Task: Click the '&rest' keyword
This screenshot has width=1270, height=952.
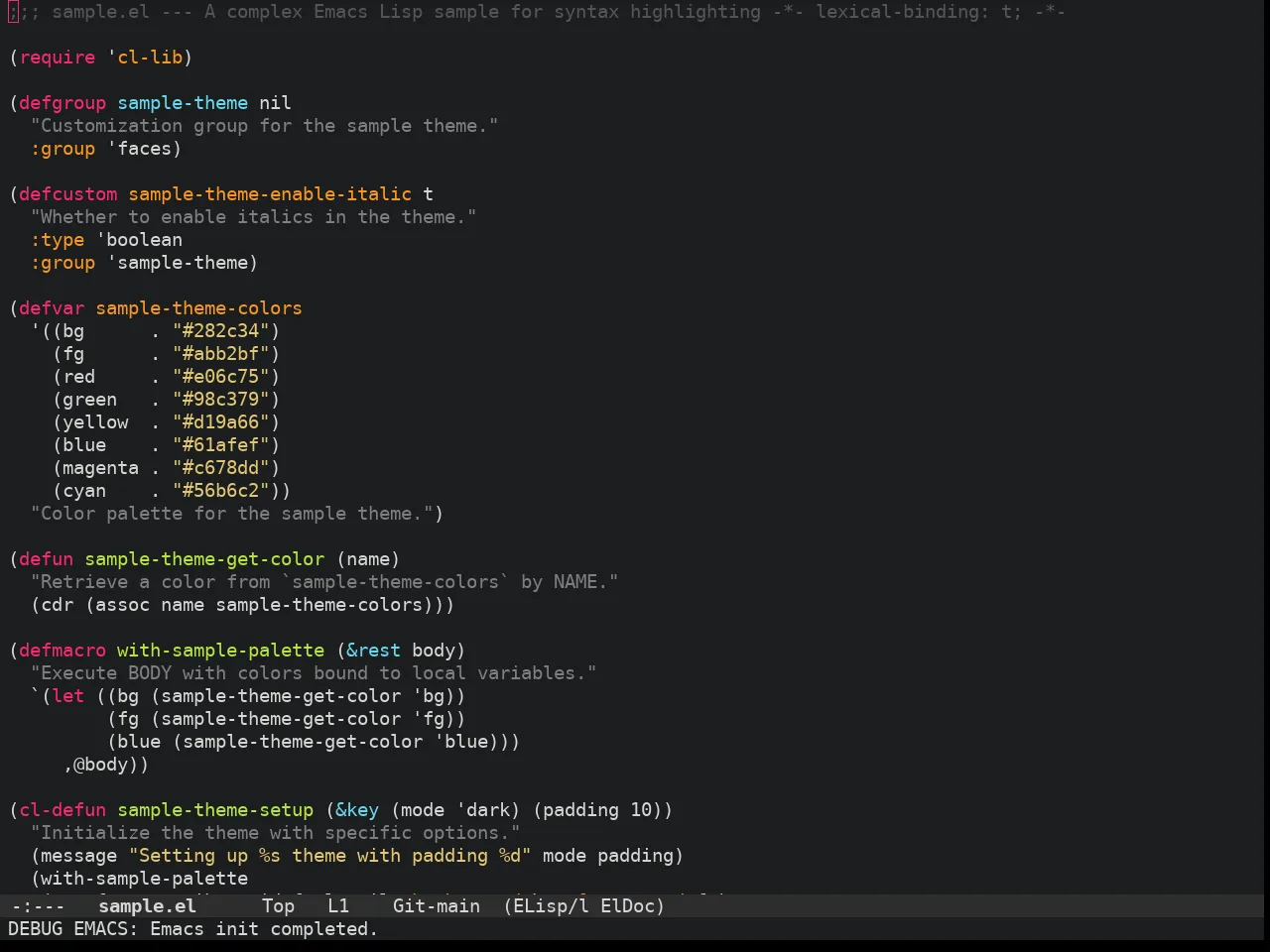Action: pyautogui.click(x=374, y=651)
